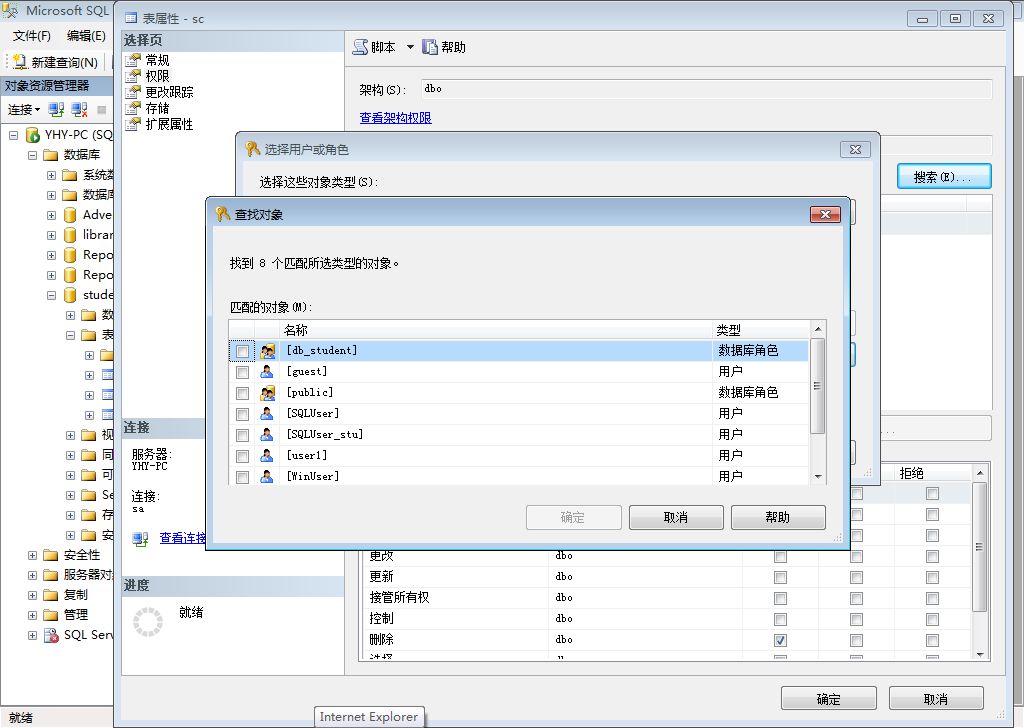Check the user1 checkbox
Screen dimensions: 1024x728
tap(242, 456)
